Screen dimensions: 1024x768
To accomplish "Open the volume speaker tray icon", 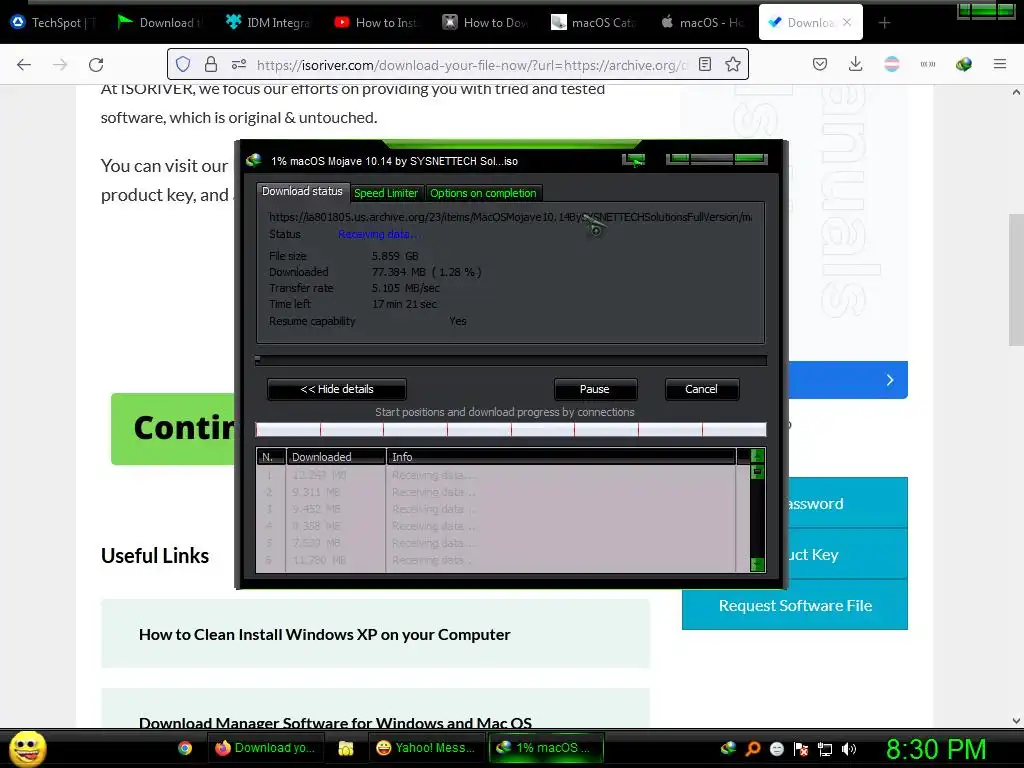I will pyautogui.click(x=849, y=749).
